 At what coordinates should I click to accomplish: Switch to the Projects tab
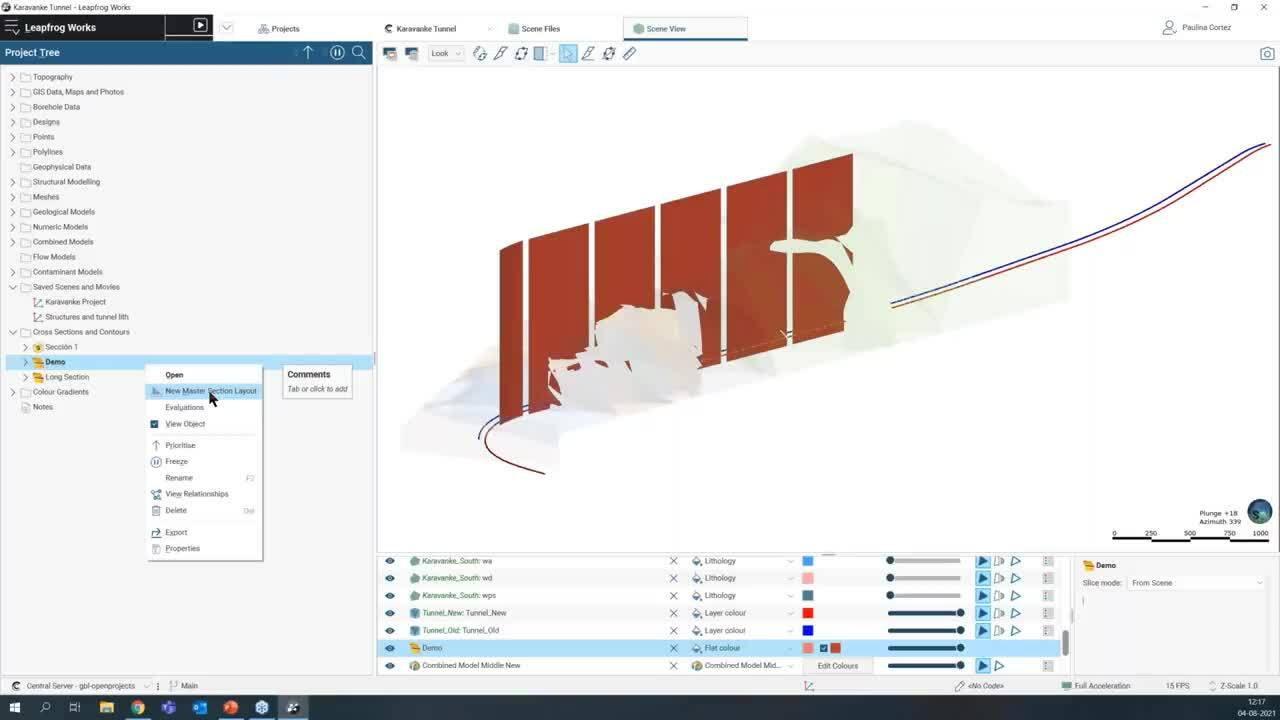[278, 28]
